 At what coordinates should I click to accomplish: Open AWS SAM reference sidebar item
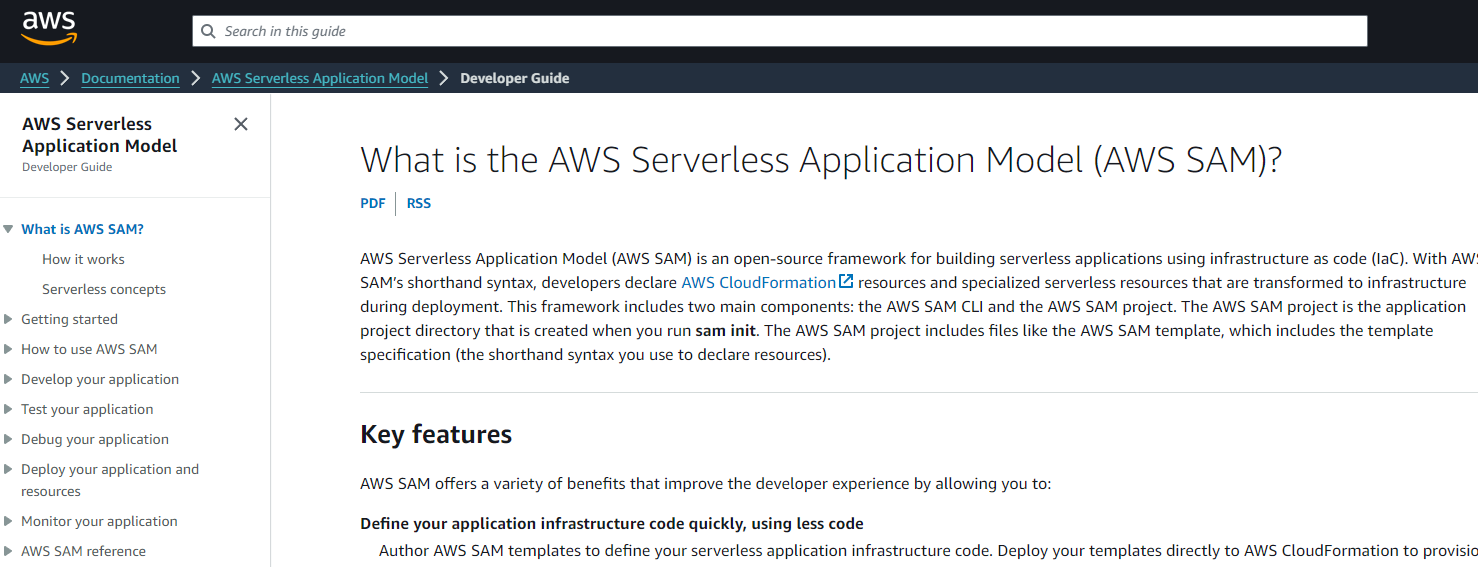(x=83, y=551)
